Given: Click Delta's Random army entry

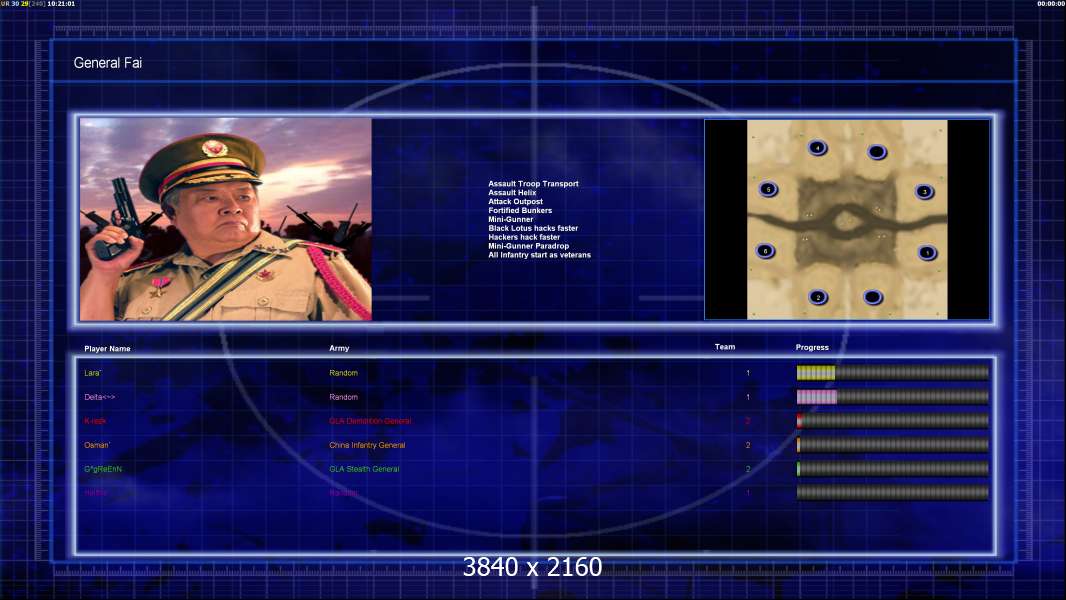Looking at the screenshot, I should tap(343, 397).
